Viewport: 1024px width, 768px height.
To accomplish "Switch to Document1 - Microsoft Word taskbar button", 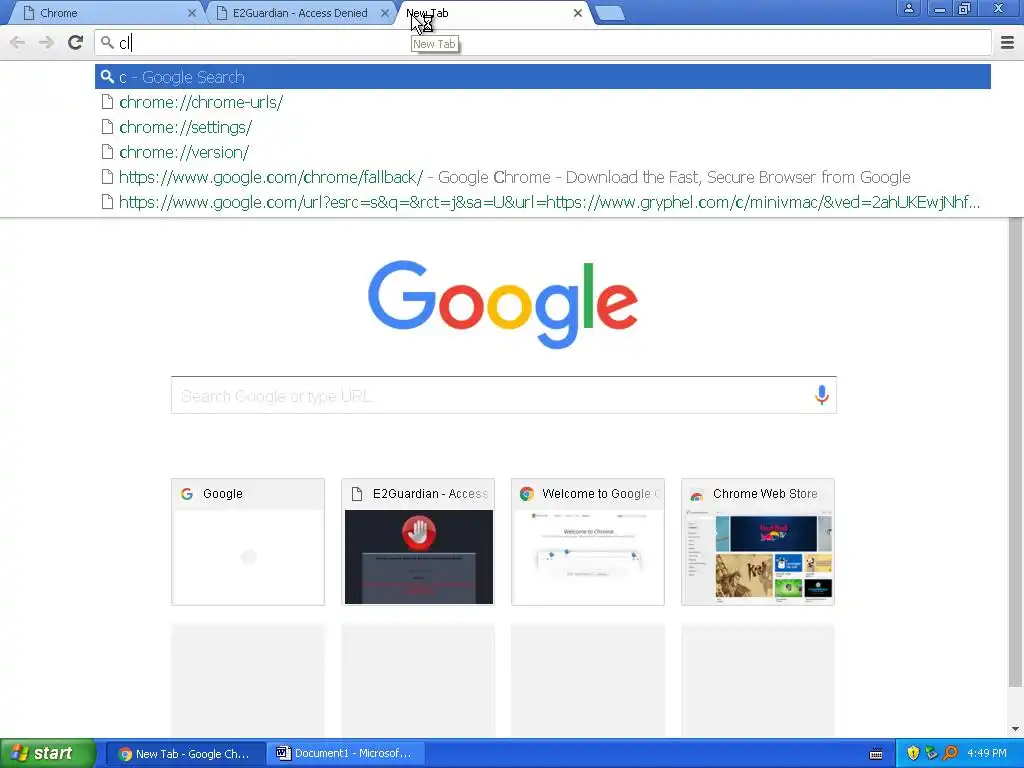I will coord(346,754).
